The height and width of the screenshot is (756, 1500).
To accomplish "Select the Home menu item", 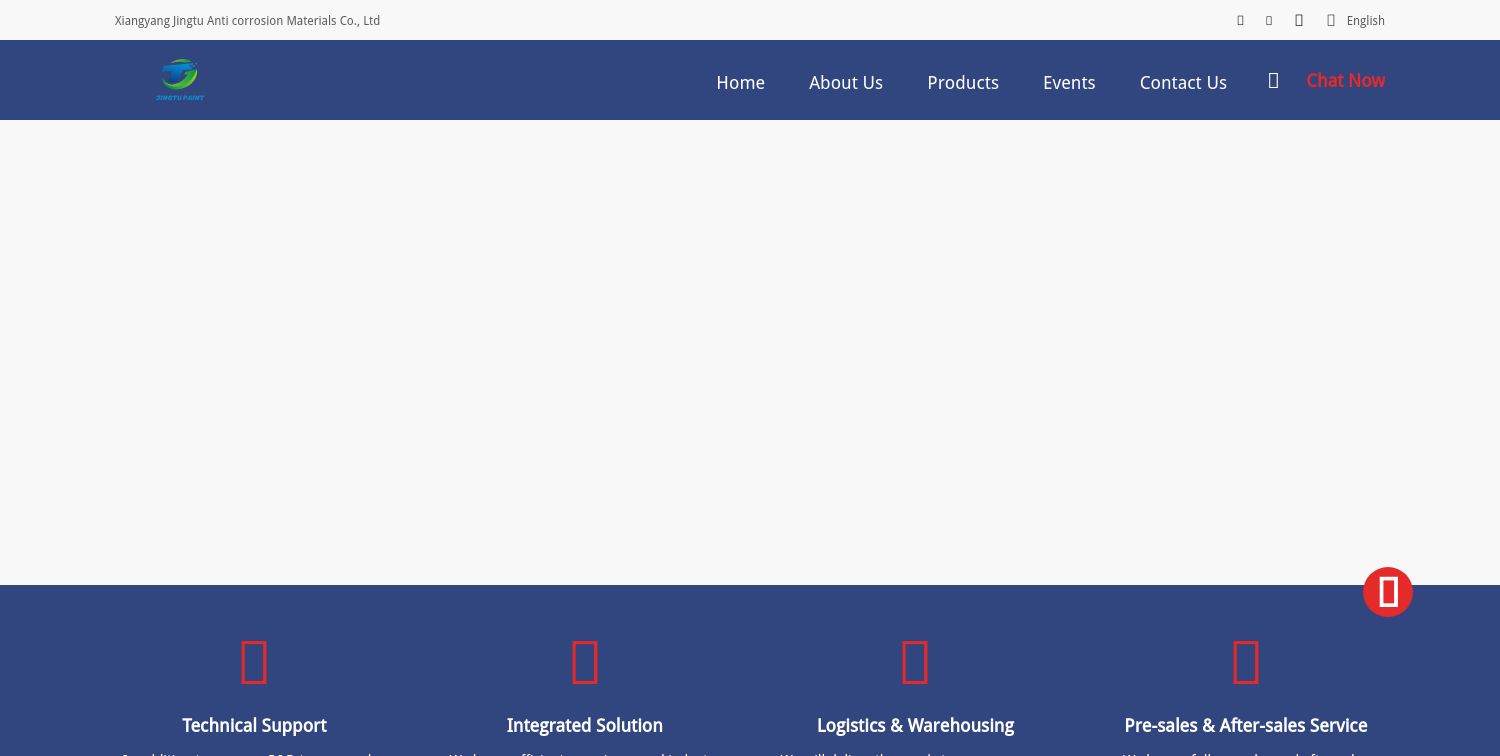I will pyautogui.click(x=740, y=83).
